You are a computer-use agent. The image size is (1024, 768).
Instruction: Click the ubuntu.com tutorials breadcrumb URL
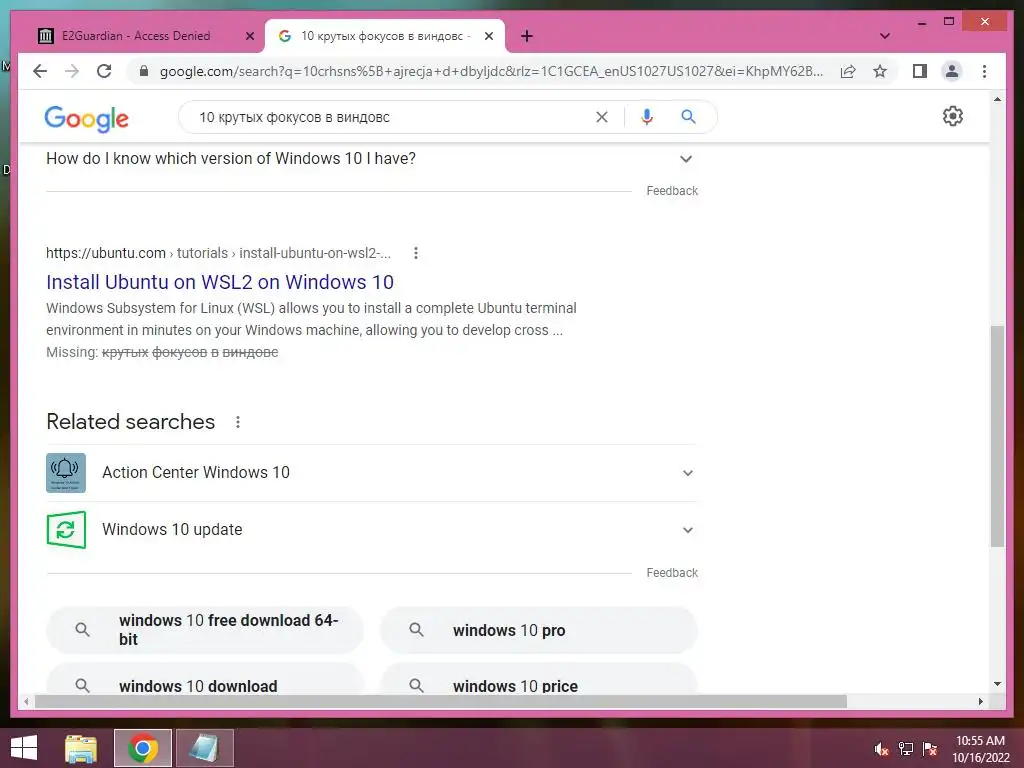pyautogui.click(x=218, y=253)
